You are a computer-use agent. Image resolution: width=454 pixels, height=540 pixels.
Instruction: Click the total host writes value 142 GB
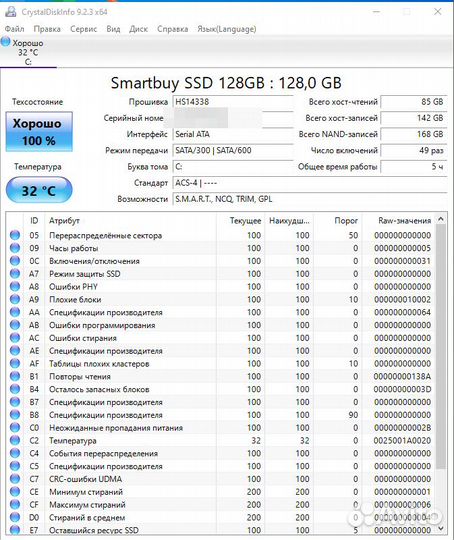click(x=414, y=118)
